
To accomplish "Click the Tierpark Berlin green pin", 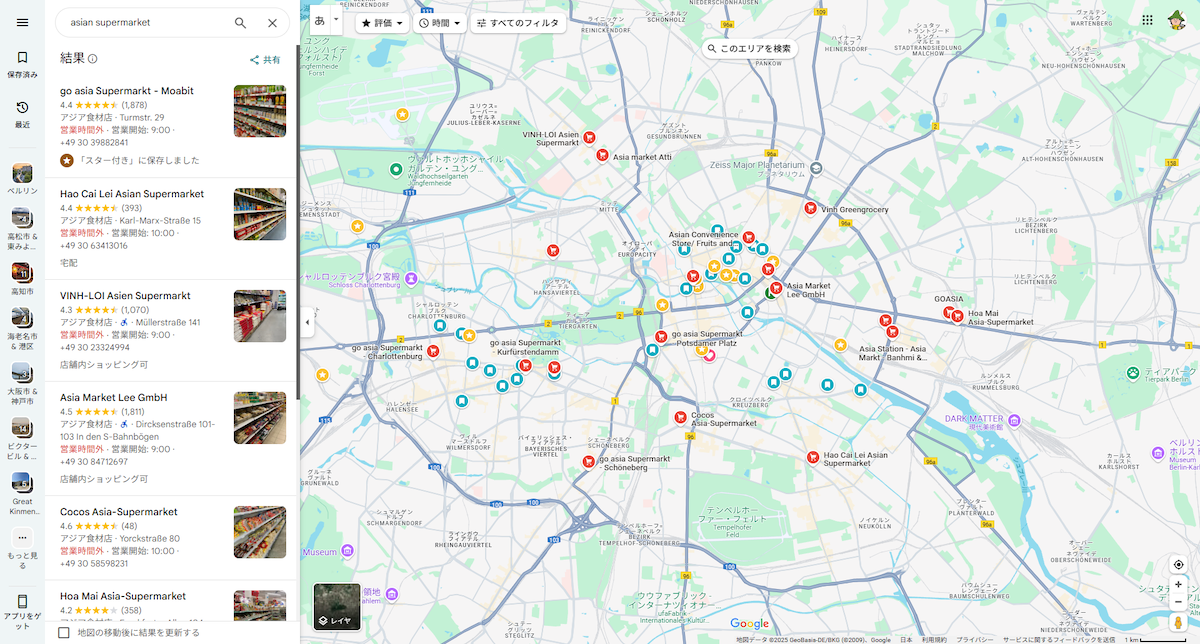I will point(1132,373).
